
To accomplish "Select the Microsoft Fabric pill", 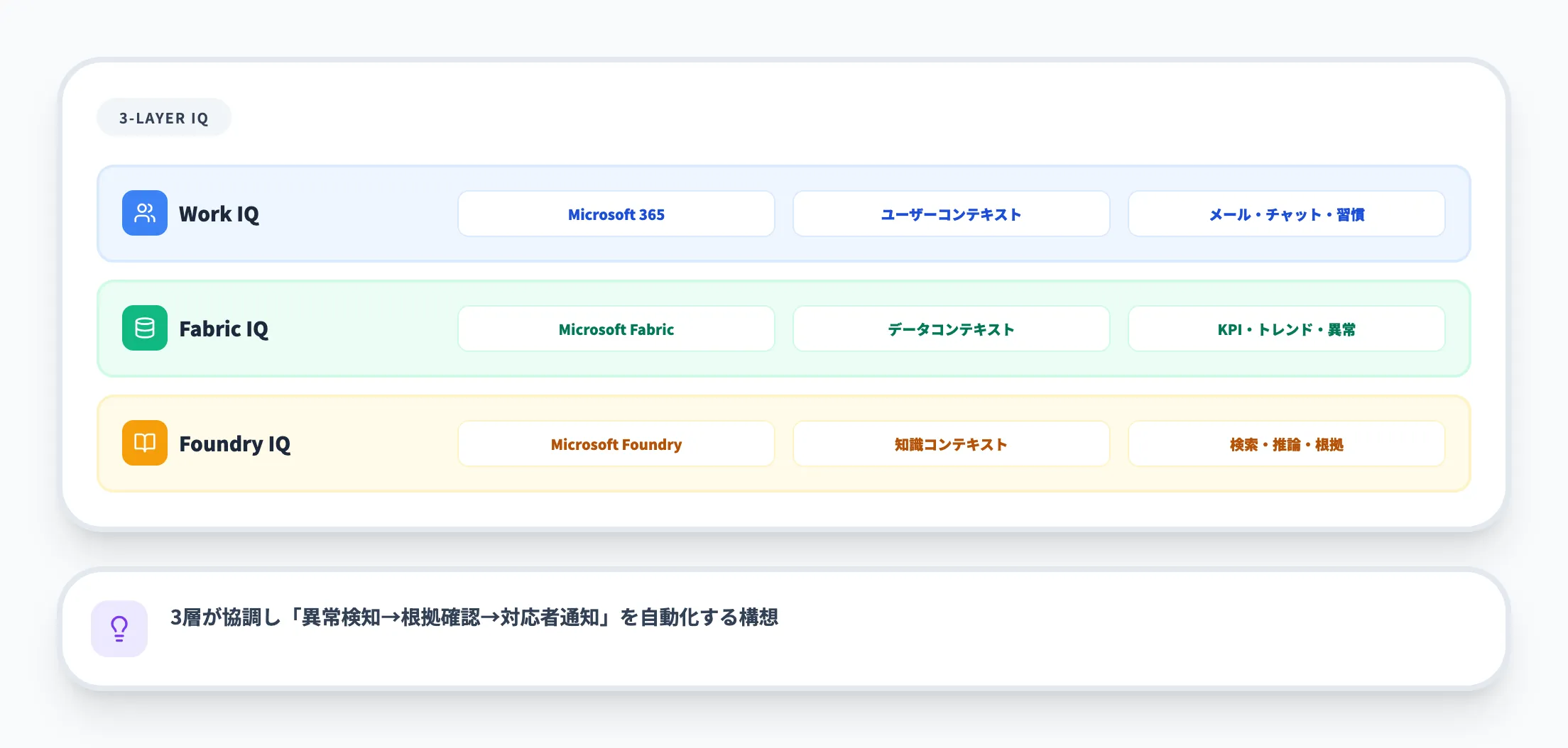I will coord(616,329).
